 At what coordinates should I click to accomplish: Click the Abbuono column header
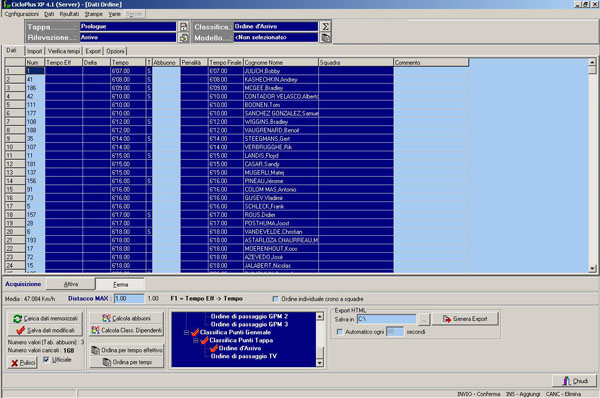tap(166, 62)
